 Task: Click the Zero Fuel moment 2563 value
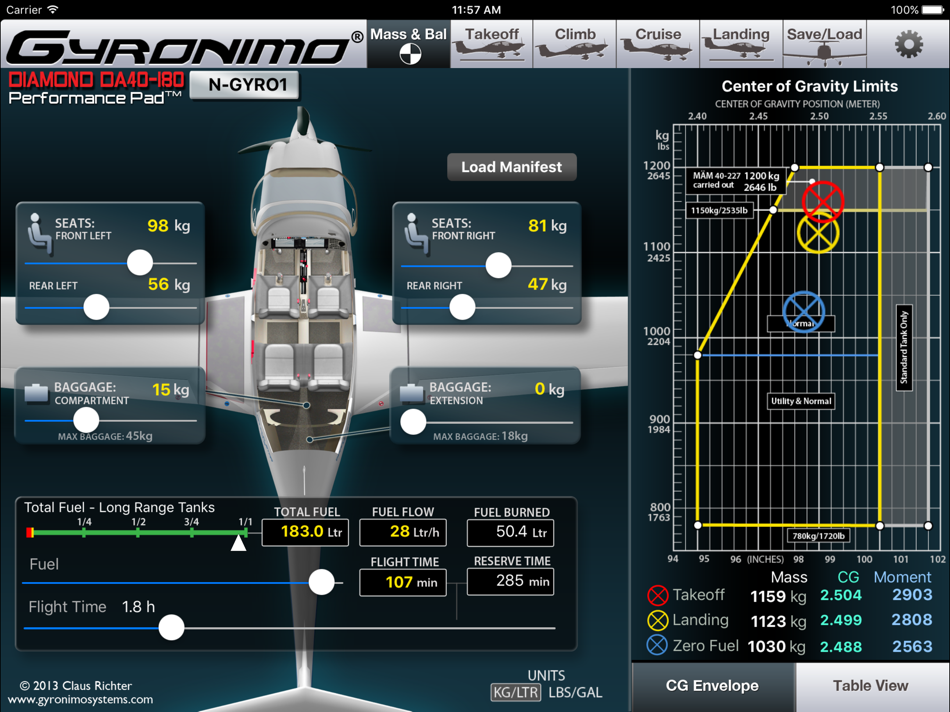[x=912, y=646]
